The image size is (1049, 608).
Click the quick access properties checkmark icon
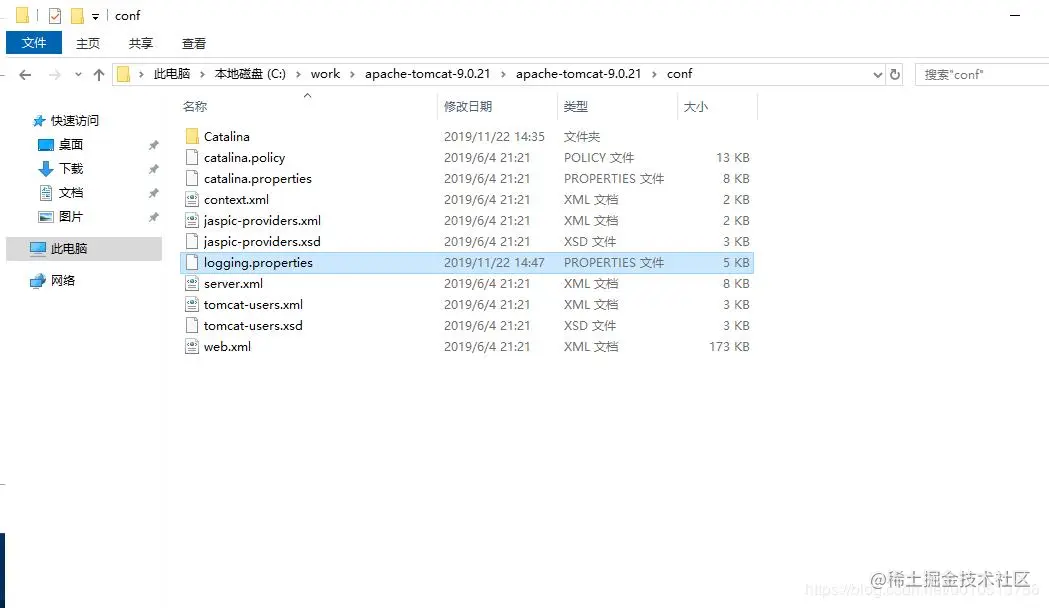[55, 15]
